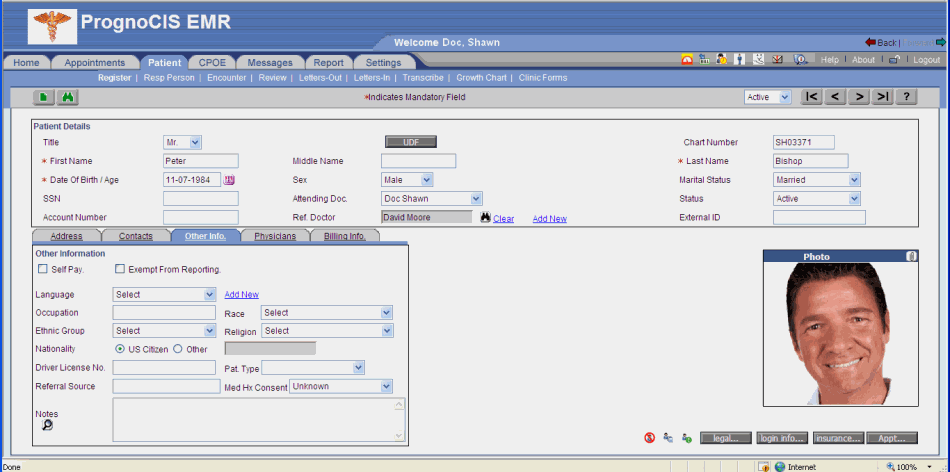Viewport: 950px width, 472px height.
Task: Click the green binoculars search icon
Action: 68,97
